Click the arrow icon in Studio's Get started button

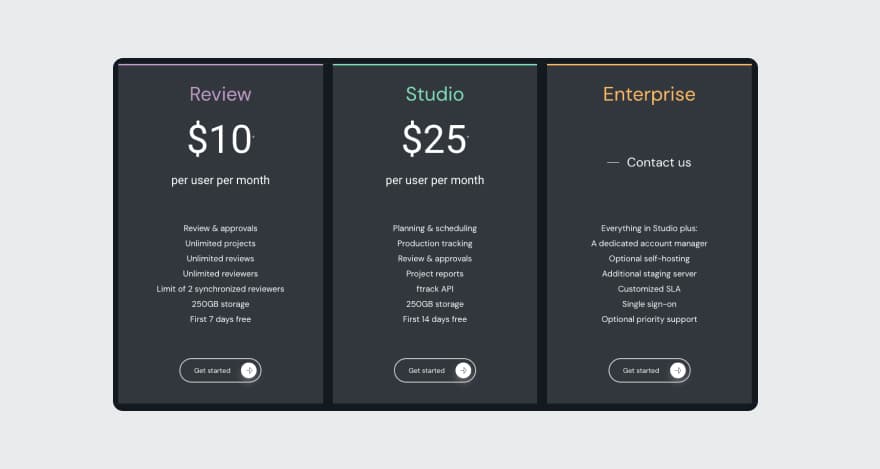tap(463, 370)
